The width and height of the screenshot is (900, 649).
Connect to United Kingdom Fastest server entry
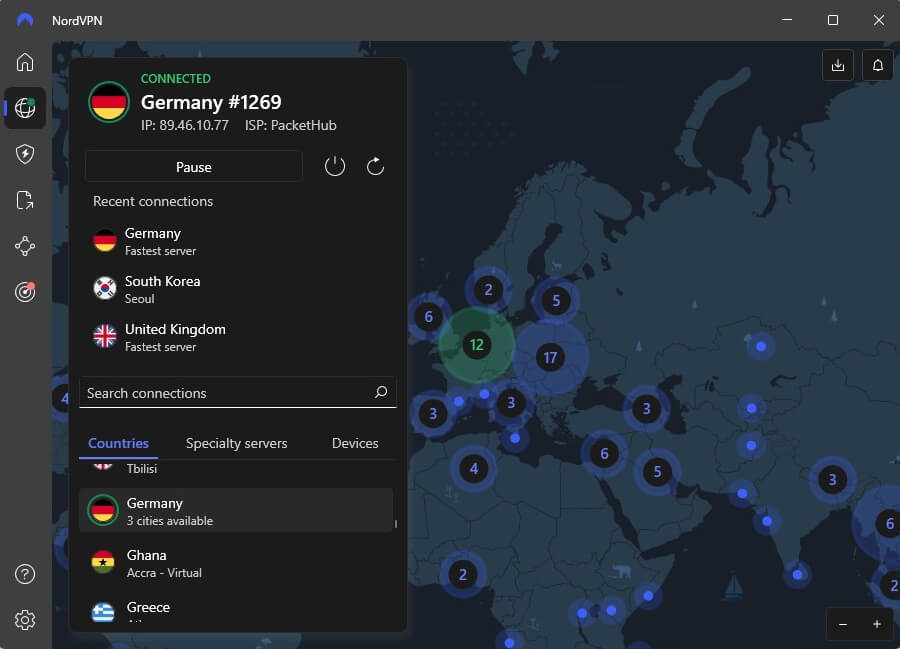(238, 337)
